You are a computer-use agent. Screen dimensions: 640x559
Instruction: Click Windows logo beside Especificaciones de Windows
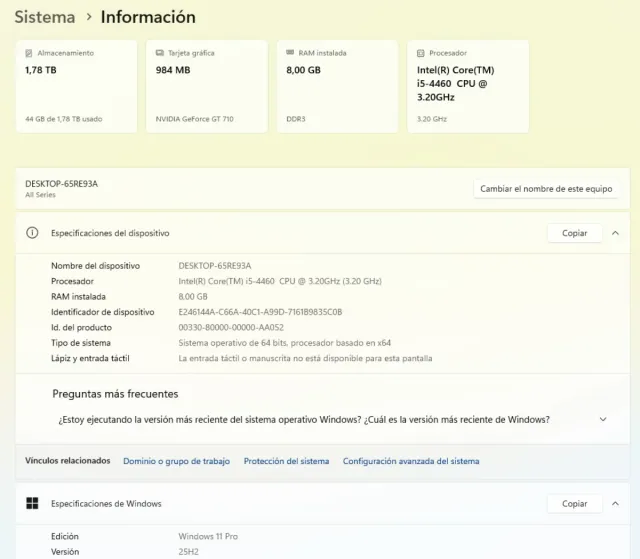tap(32, 503)
